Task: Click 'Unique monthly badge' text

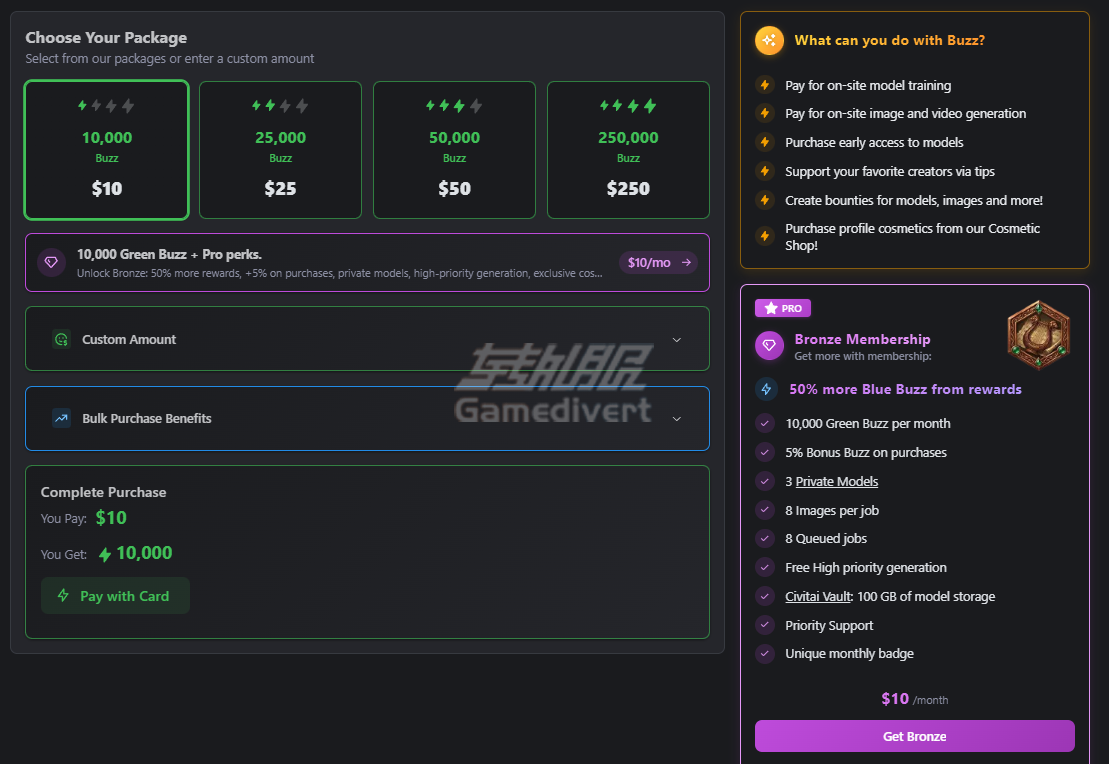Action: (x=849, y=654)
